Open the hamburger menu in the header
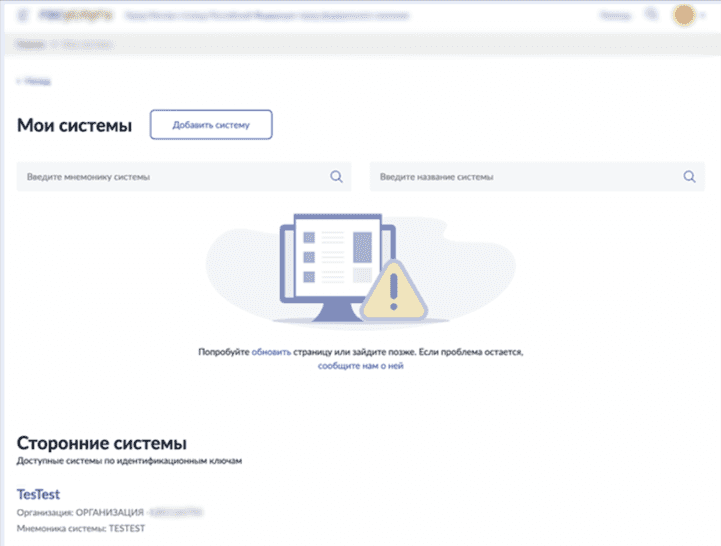The image size is (721, 546). (x=22, y=16)
